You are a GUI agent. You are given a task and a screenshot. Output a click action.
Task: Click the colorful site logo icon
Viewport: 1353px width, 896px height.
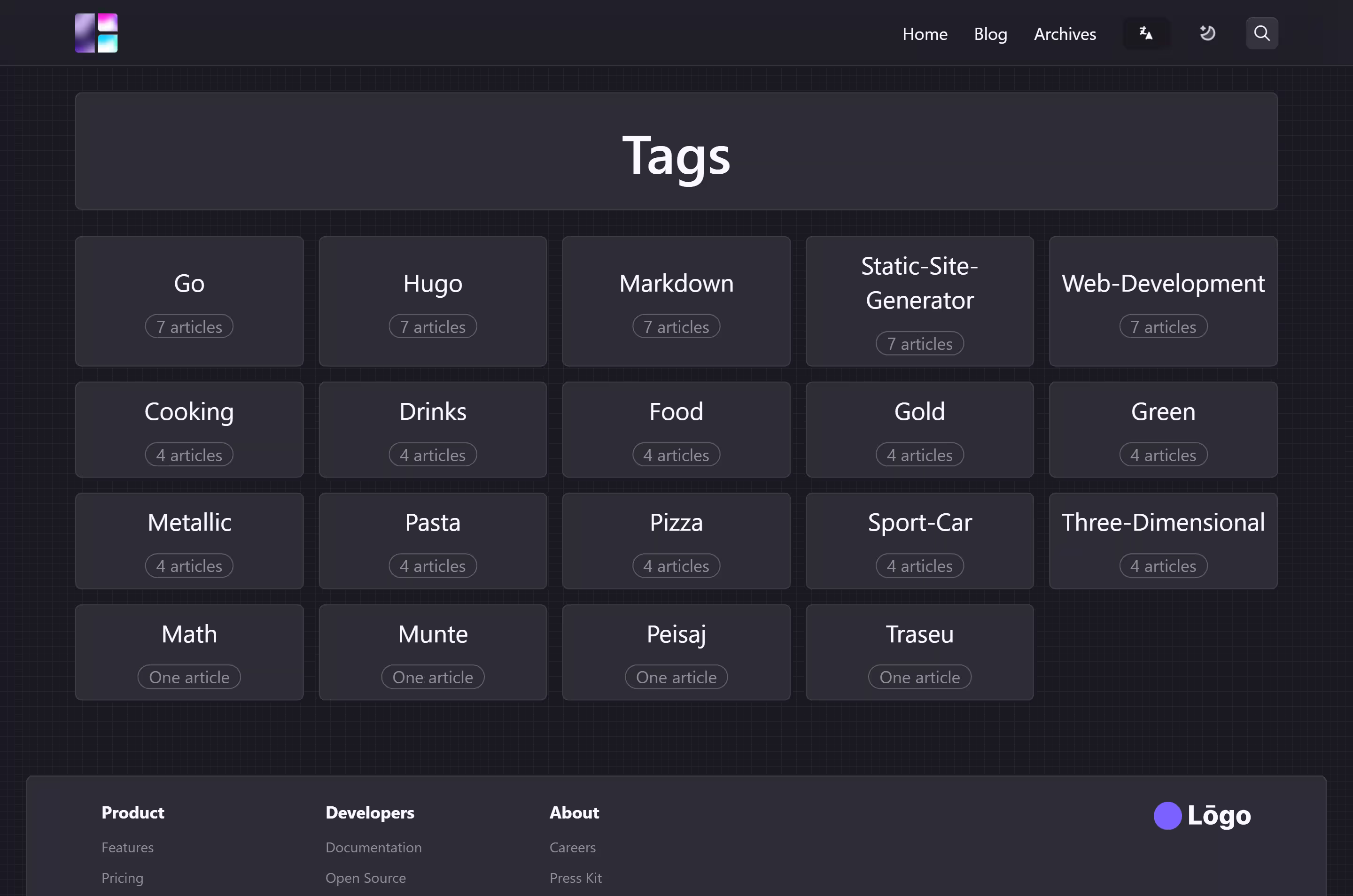point(96,33)
